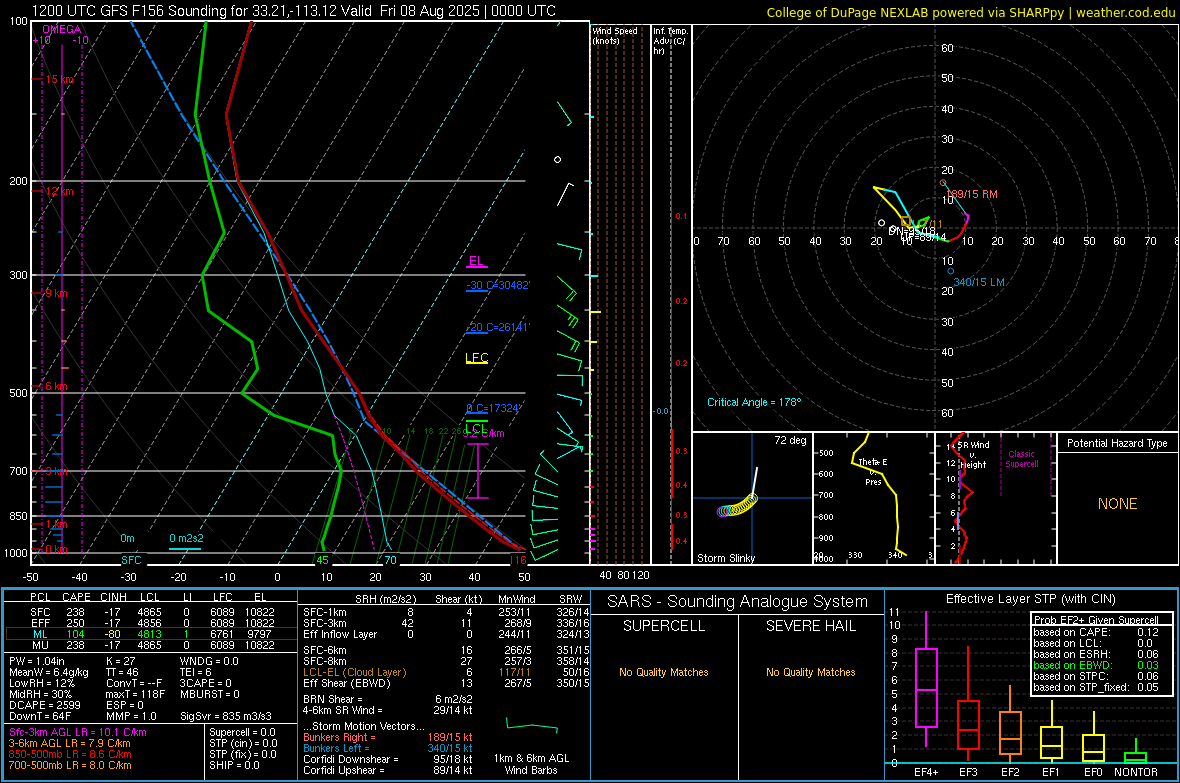Click the SHIP = 0.0 parameter
The image size is (1180, 783).
[x=234, y=765]
